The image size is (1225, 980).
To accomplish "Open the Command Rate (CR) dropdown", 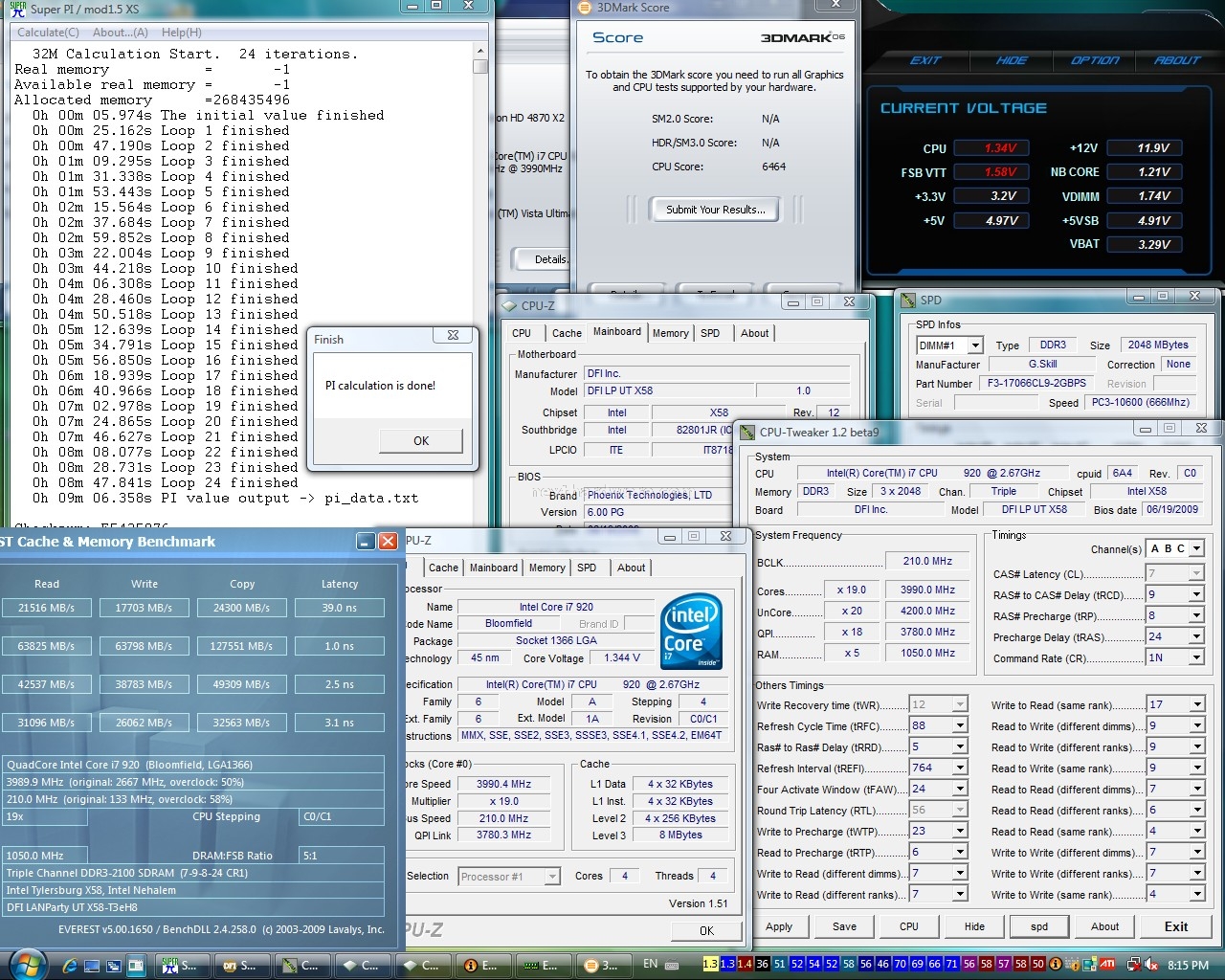I will (x=1196, y=658).
